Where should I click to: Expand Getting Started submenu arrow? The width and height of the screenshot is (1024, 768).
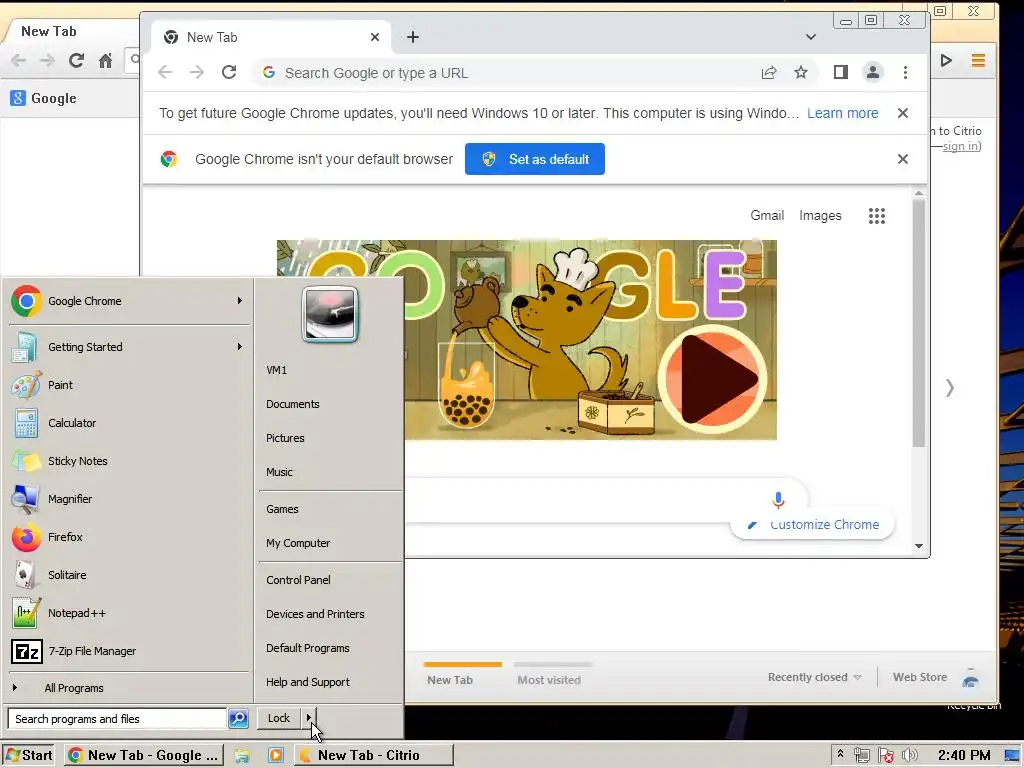[x=240, y=347]
